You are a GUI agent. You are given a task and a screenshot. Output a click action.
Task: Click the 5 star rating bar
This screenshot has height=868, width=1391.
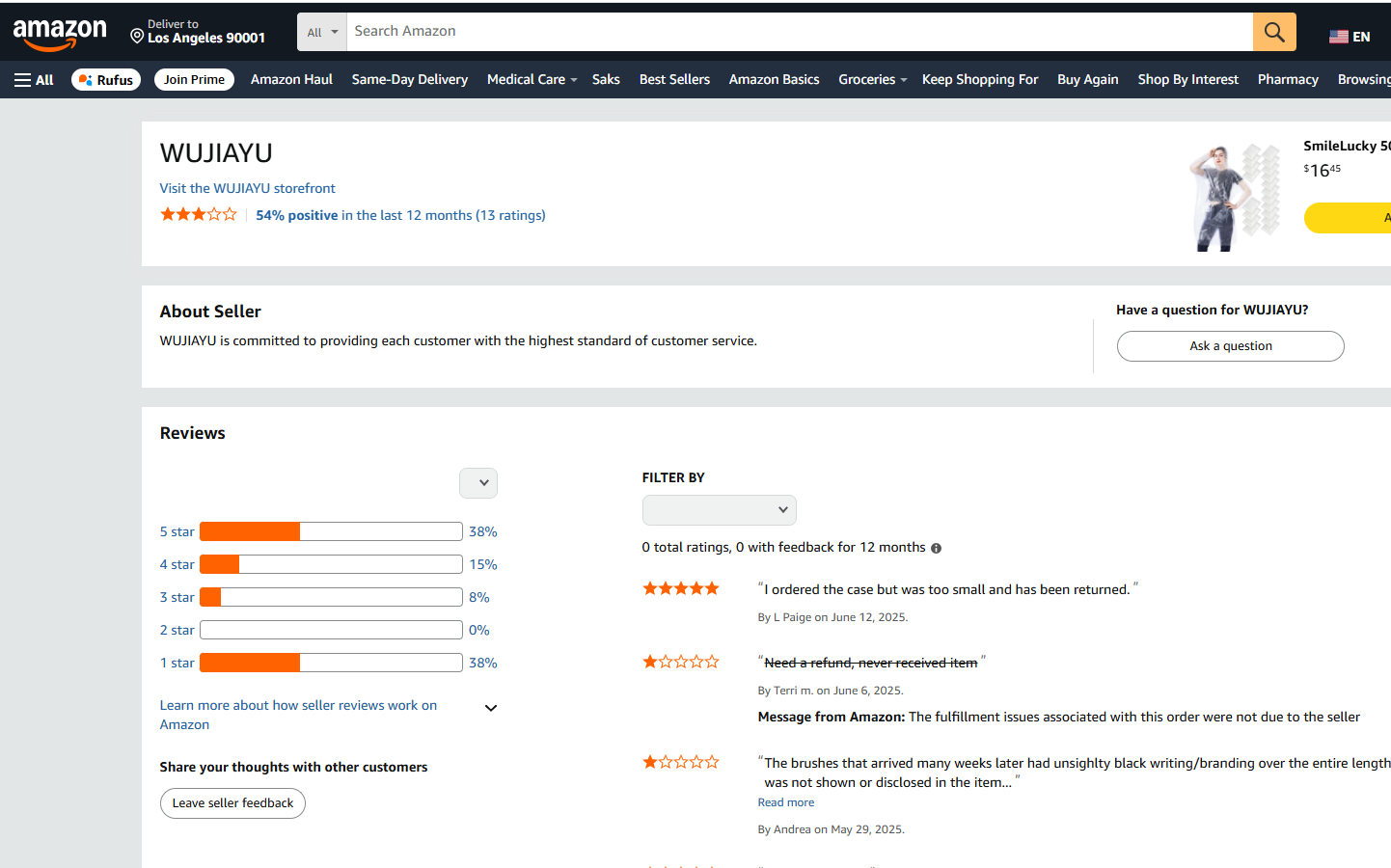[x=331, y=531]
